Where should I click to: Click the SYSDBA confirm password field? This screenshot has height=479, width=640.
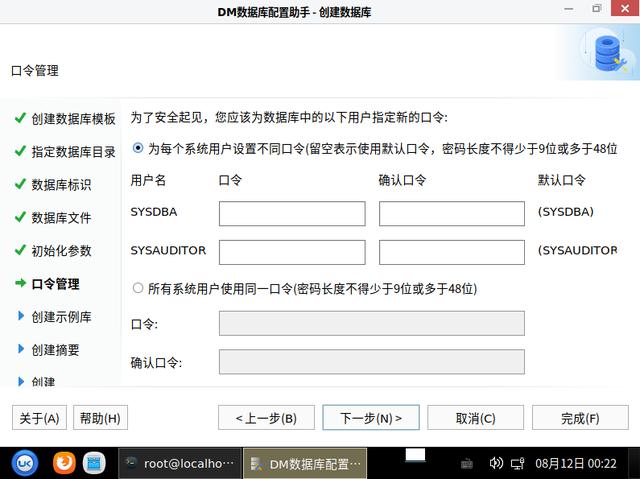pyautogui.click(x=451, y=213)
